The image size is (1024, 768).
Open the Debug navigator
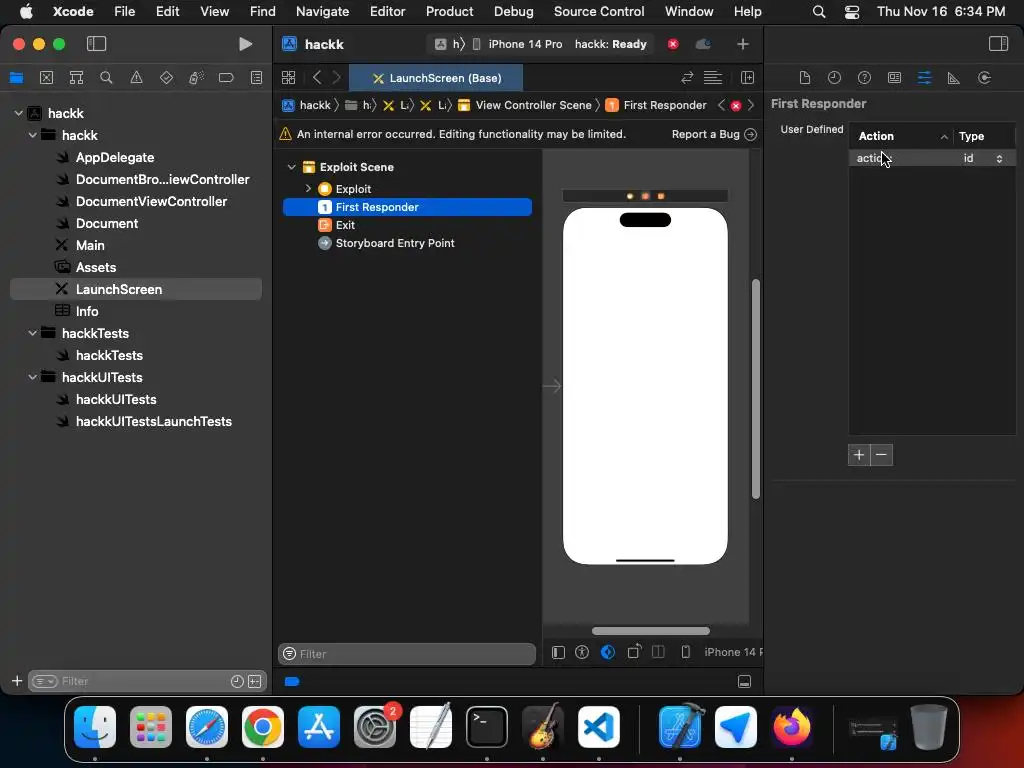coord(196,78)
